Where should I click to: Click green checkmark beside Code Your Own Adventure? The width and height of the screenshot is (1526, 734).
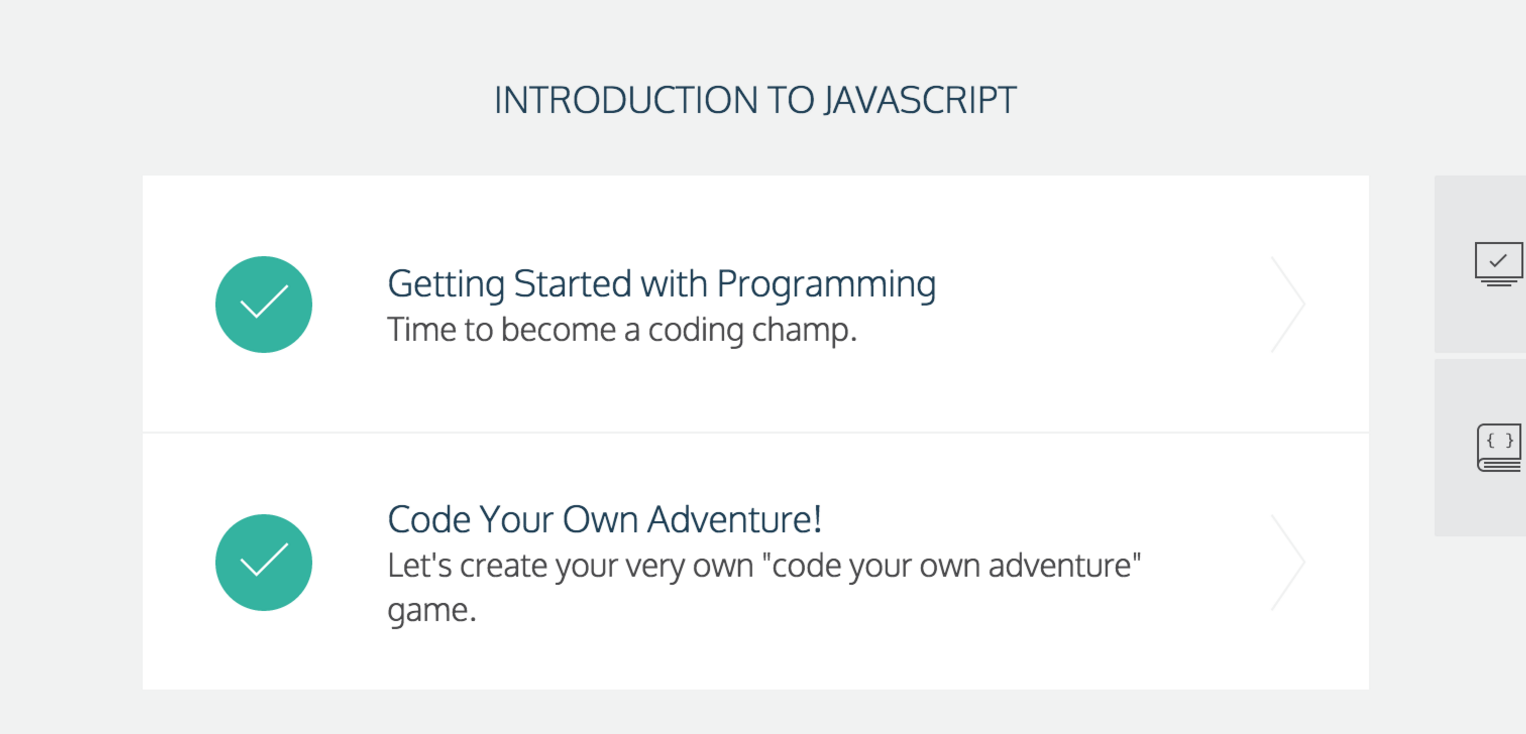pyautogui.click(x=264, y=562)
